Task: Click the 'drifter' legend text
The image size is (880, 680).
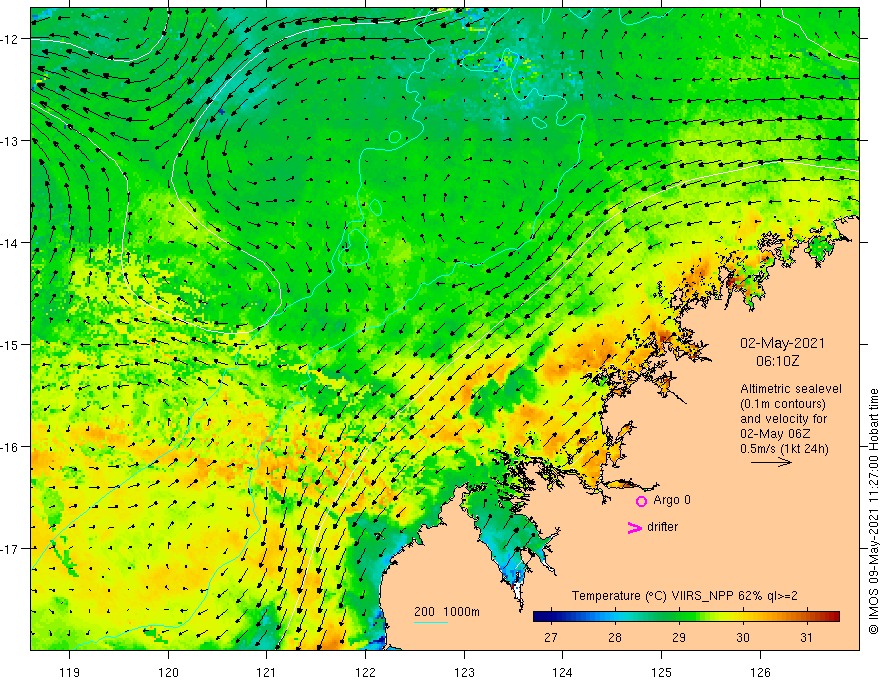Action: click(662, 527)
